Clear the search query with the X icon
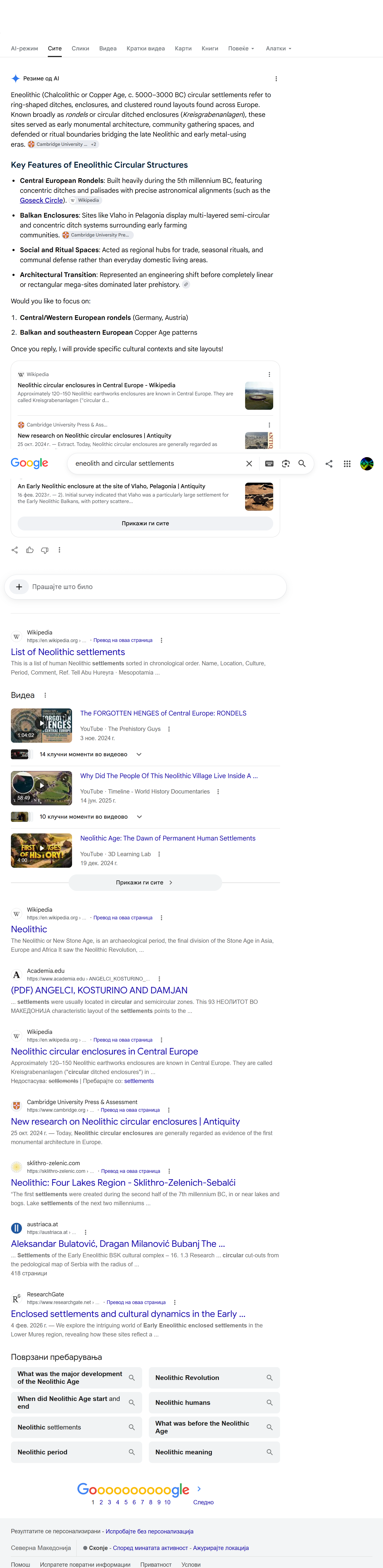This screenshot has height=1568, width=383. [249, 464]
